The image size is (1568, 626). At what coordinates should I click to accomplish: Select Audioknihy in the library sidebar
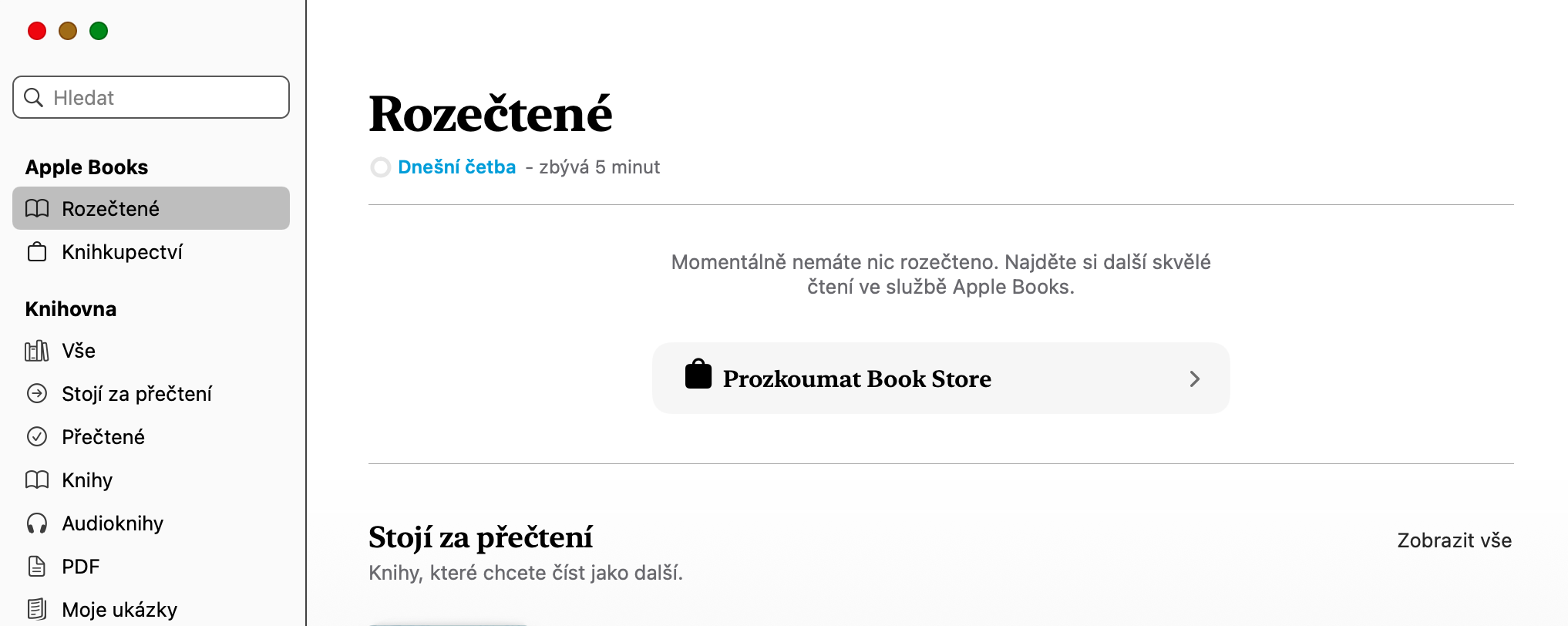point(113,523)
